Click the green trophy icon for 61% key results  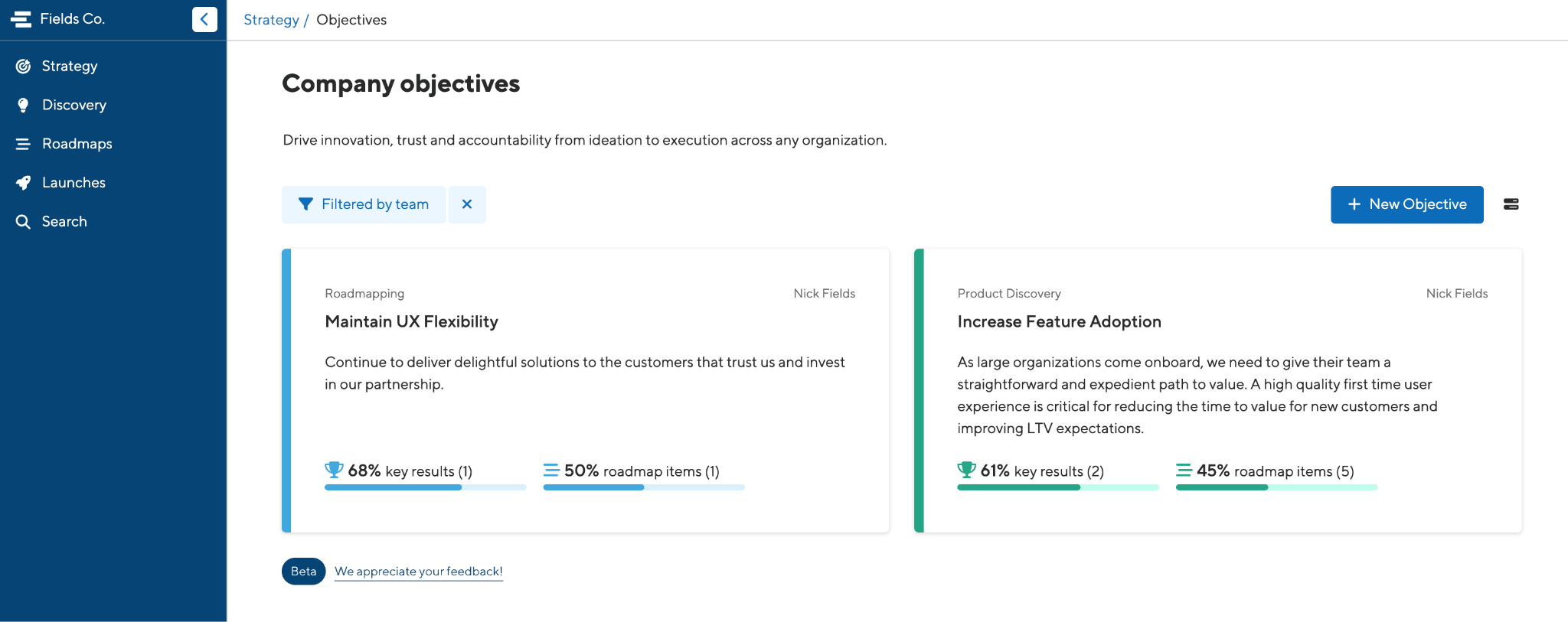click(966, 470)
